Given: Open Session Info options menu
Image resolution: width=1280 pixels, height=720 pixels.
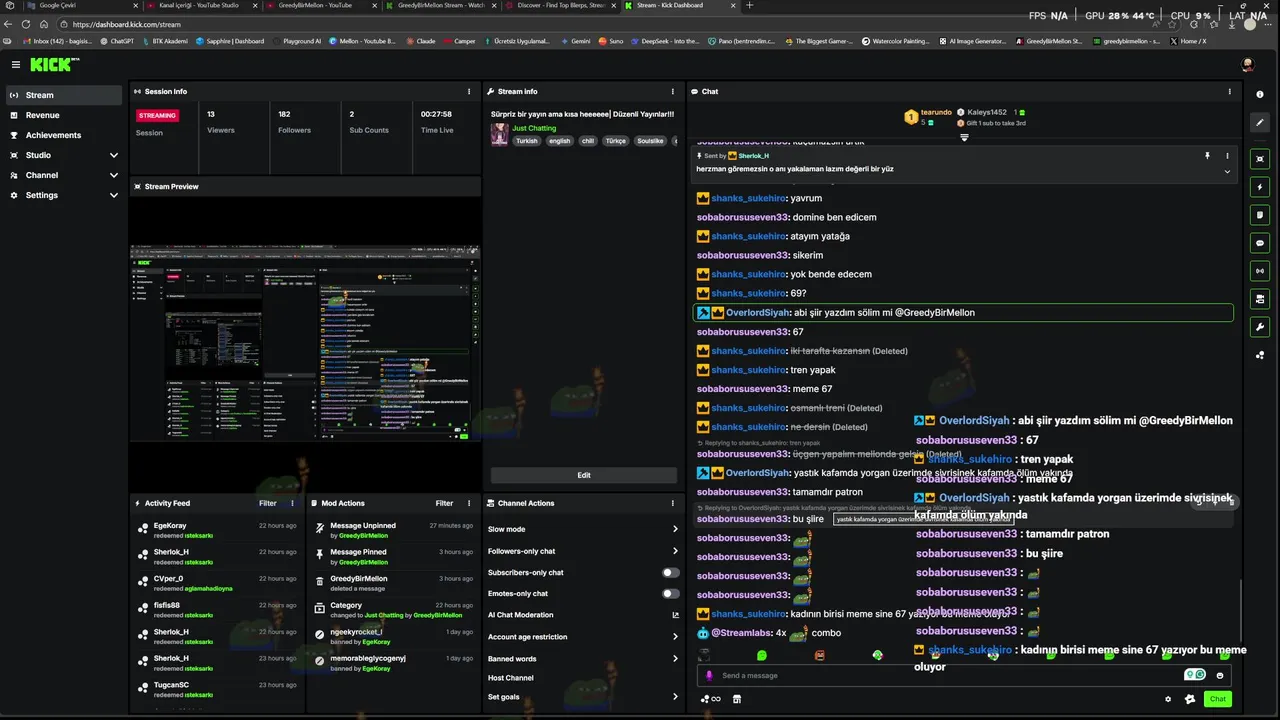Looking at the screenshot, I should pyautogui.click(x=469, y=91).
